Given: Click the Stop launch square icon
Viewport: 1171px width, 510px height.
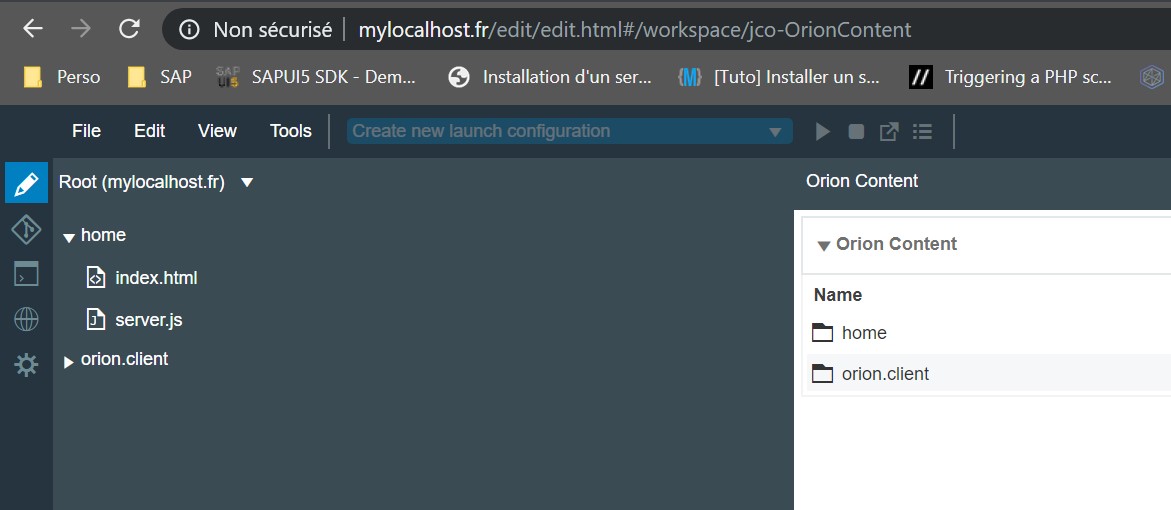Looking at the screenshot, I should [856, 132].
